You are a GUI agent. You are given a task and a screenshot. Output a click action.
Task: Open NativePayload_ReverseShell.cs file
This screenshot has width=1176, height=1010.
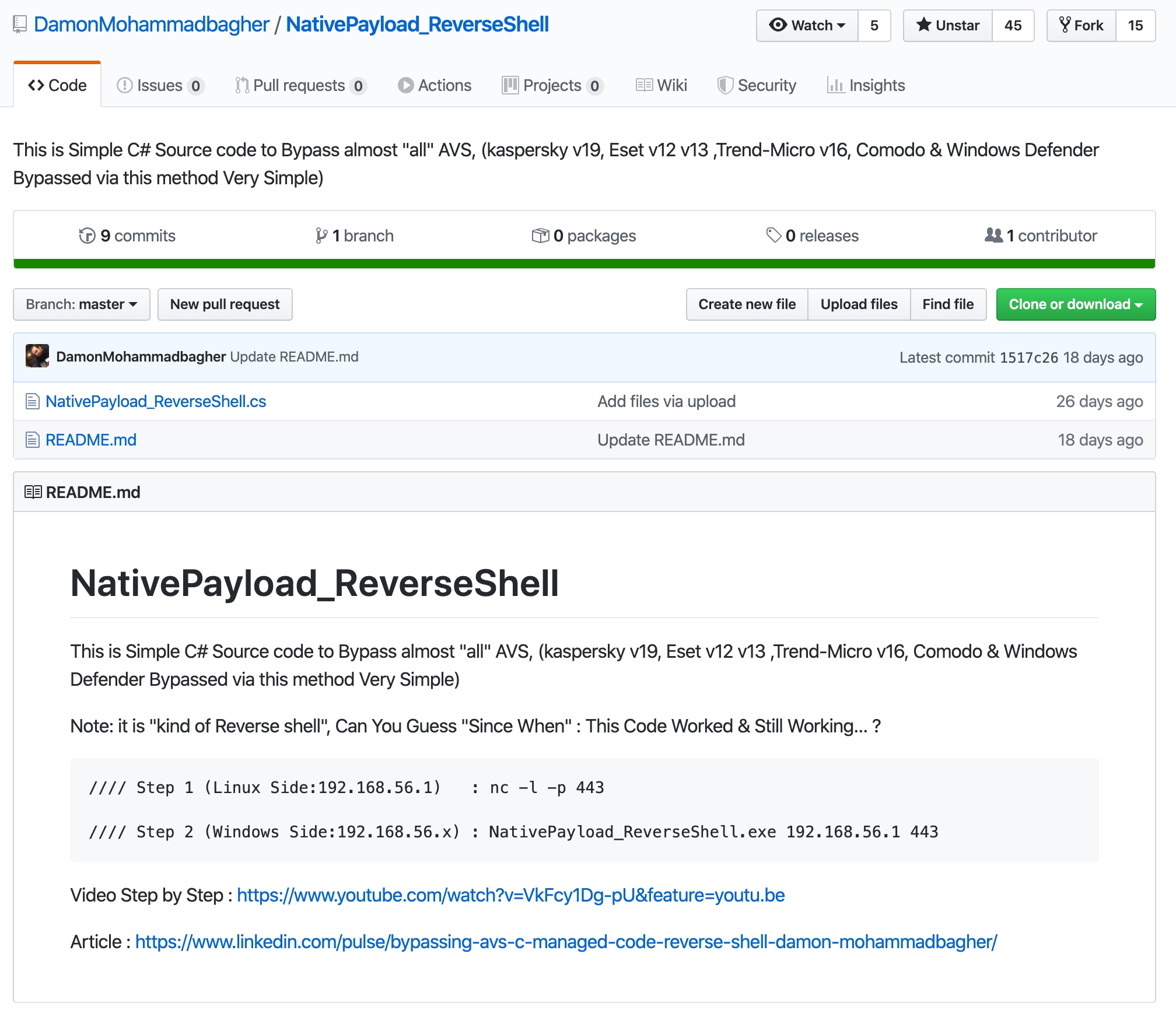tap(156, 401)
